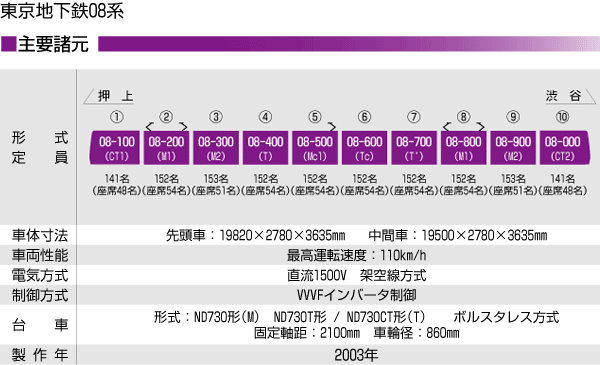This screenshot has width=600, height=365.
Task: Click circled car number ②
Action: coord(166,117)
